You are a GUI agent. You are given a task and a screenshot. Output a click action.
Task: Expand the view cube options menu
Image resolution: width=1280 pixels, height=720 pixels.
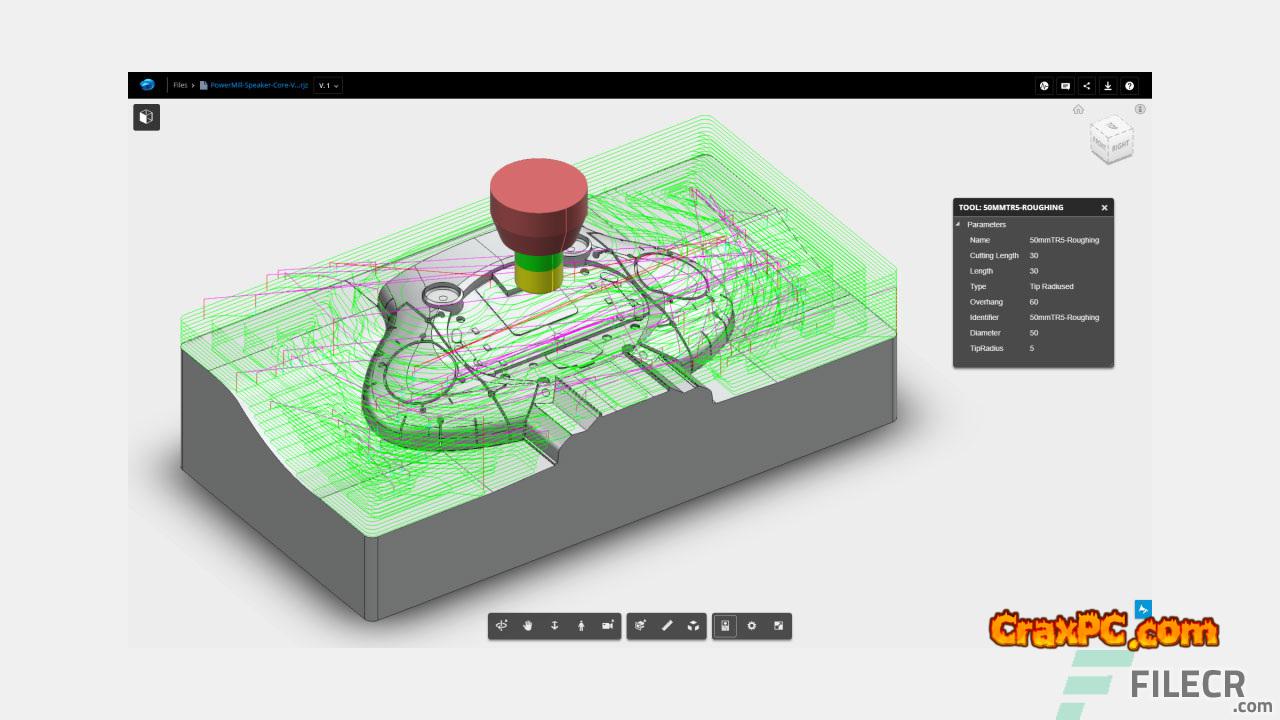(1140, 109)
